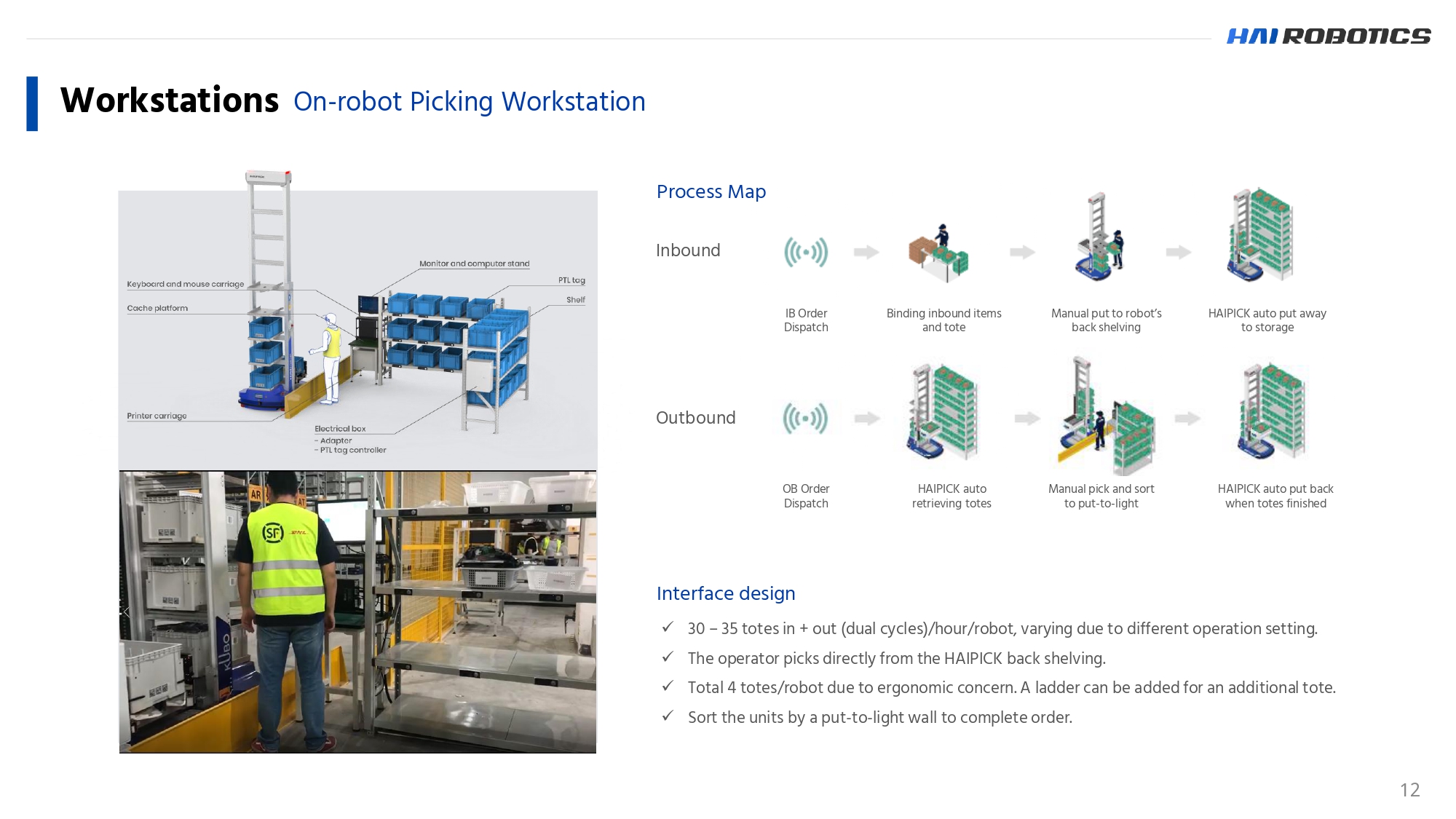The image size is (1456, 819).
Task: Click the HAIPICK auto put away icon
Action: pos(1261,234)
